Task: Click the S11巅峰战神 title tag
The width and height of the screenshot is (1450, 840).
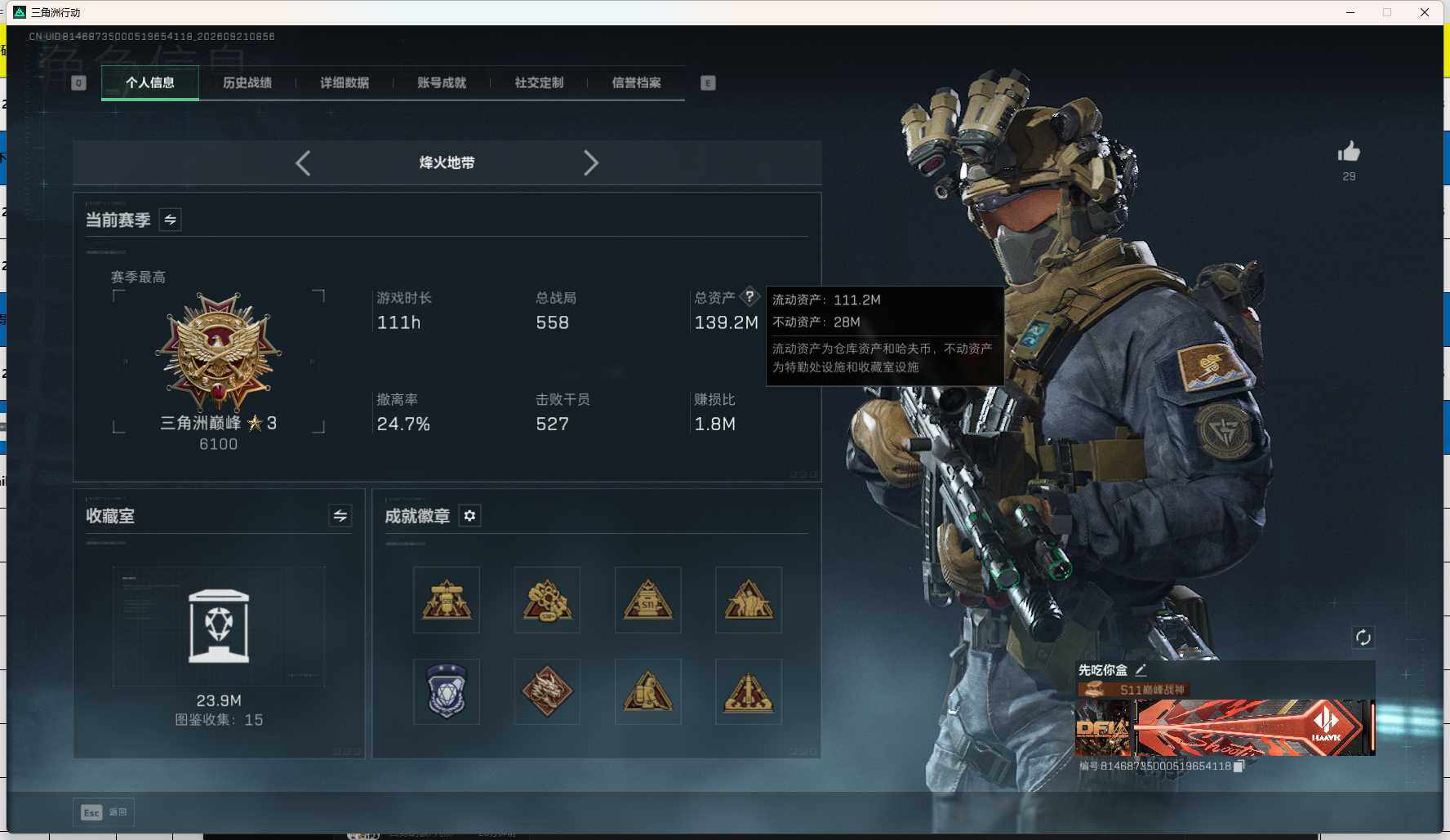Action: (x=1133, y=690)
